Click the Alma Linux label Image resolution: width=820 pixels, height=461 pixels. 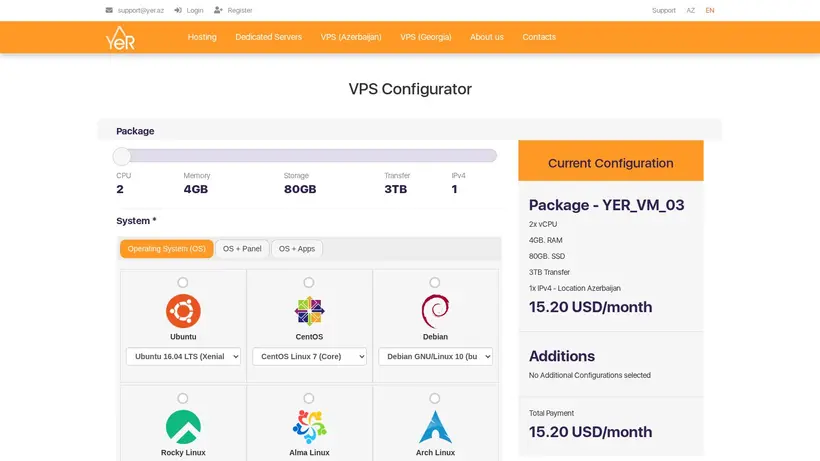pyautogui.click(x=309, y=453)
